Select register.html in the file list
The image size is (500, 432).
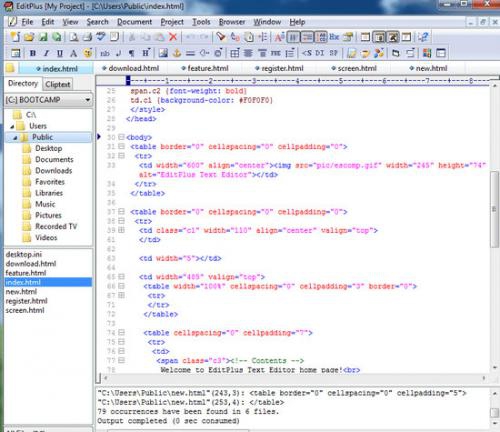click(x=26, y=301)
